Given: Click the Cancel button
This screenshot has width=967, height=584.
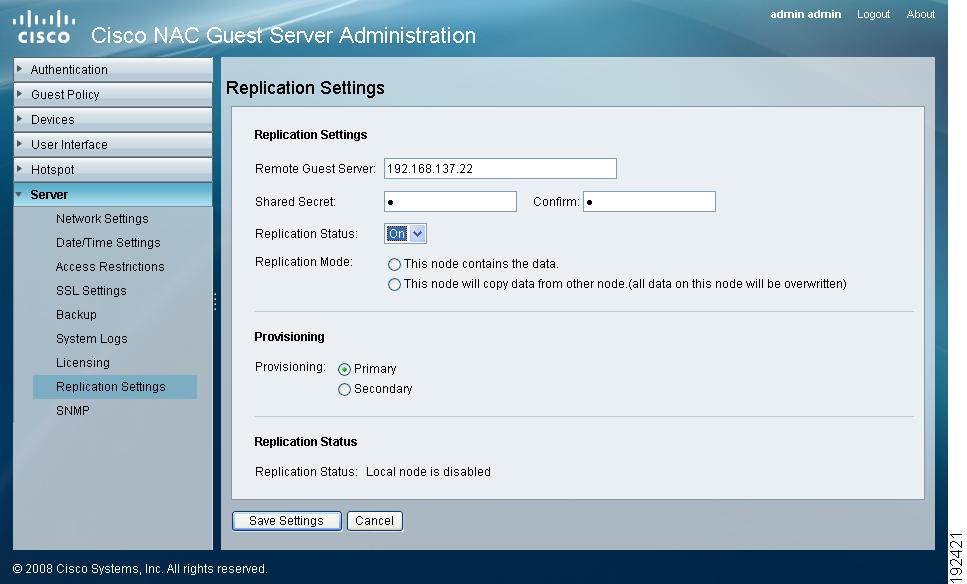Looking at the screenshot, I should click(x=374, y=521).
